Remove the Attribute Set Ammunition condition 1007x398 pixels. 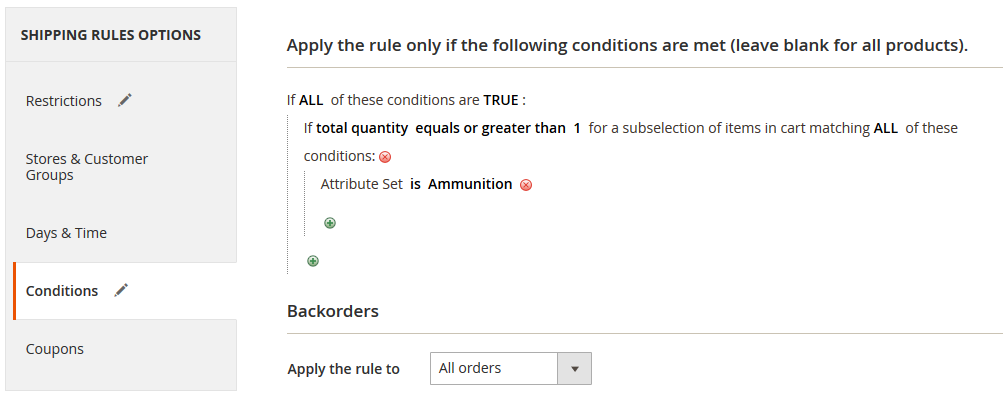[525, 186]
